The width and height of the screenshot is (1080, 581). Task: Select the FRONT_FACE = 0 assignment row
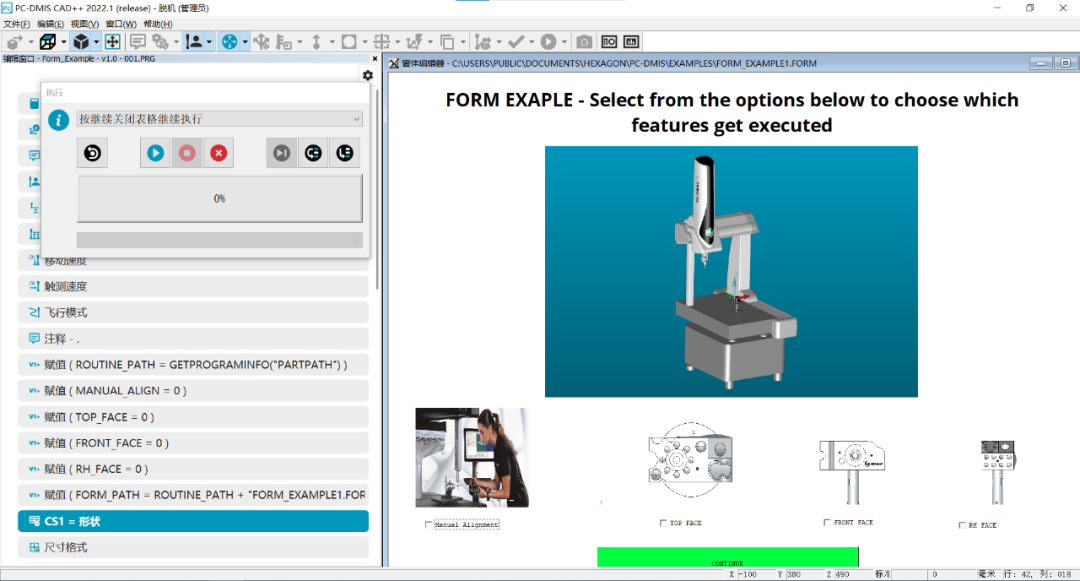193,443
